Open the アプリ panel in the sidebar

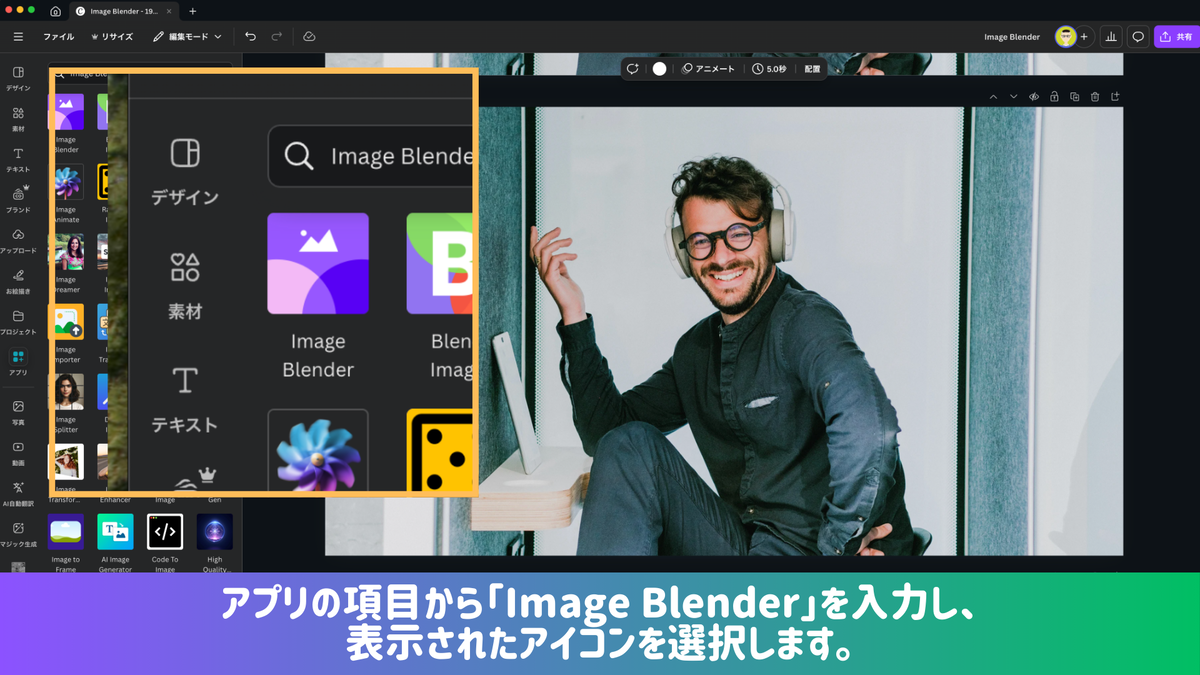click(x=18, y=362)
